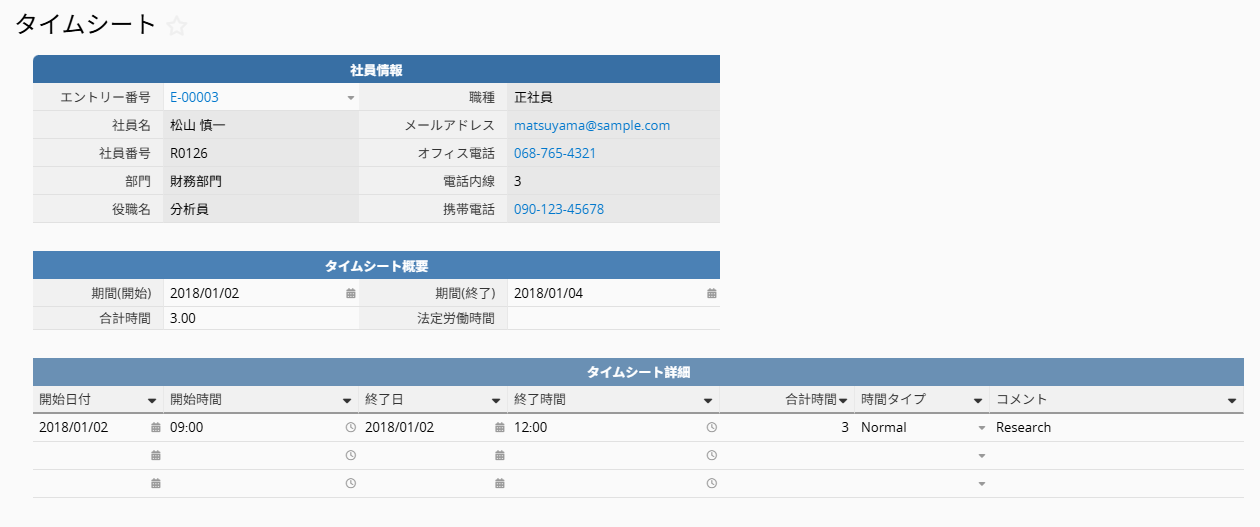Click the Research comment cell

click(1024, 428)
